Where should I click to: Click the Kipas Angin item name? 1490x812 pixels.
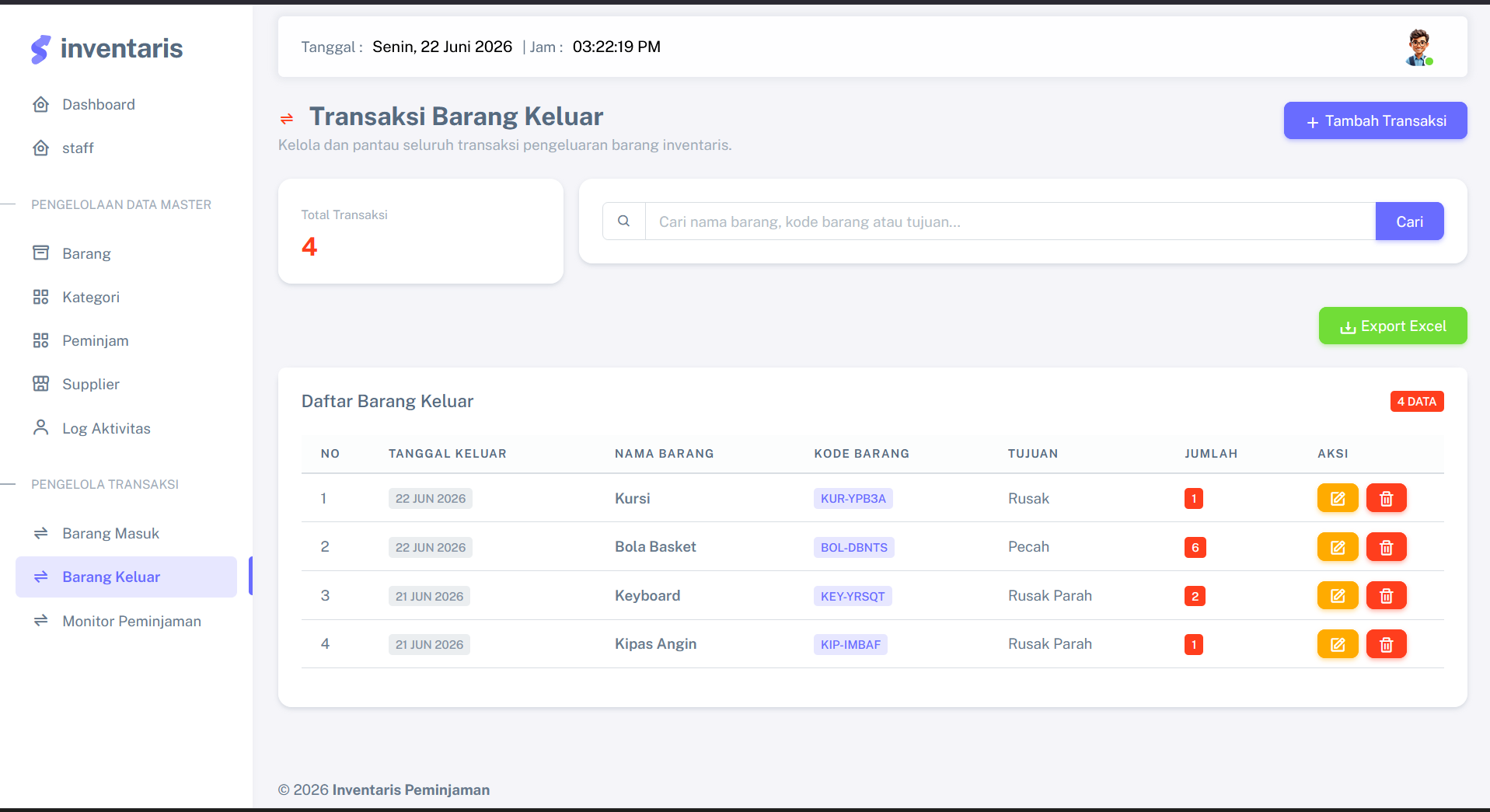pyautogui.click(x=655, y=644)
